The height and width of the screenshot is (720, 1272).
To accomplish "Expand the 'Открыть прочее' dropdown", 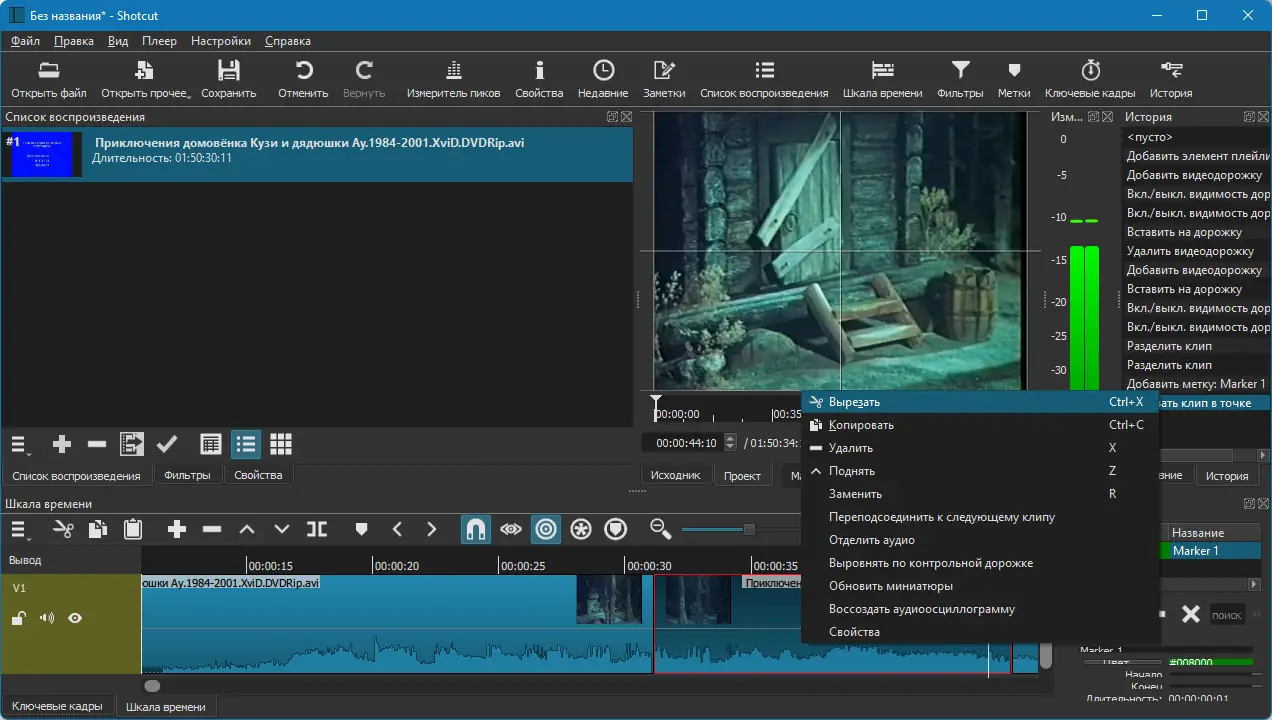I will (x=145, y=79).
